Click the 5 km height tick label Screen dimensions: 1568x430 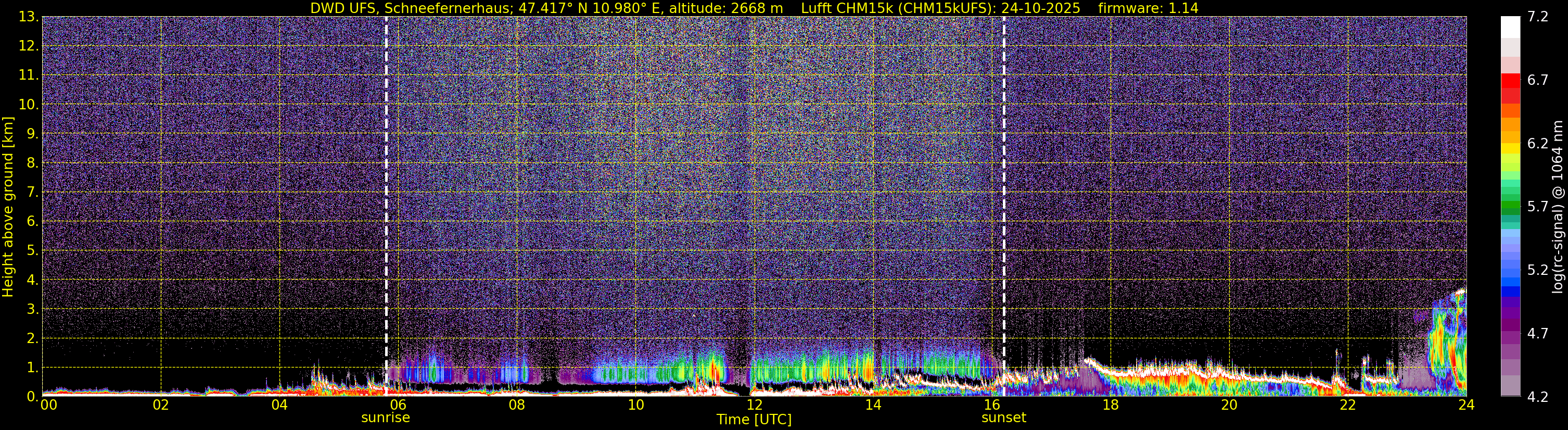32,251
